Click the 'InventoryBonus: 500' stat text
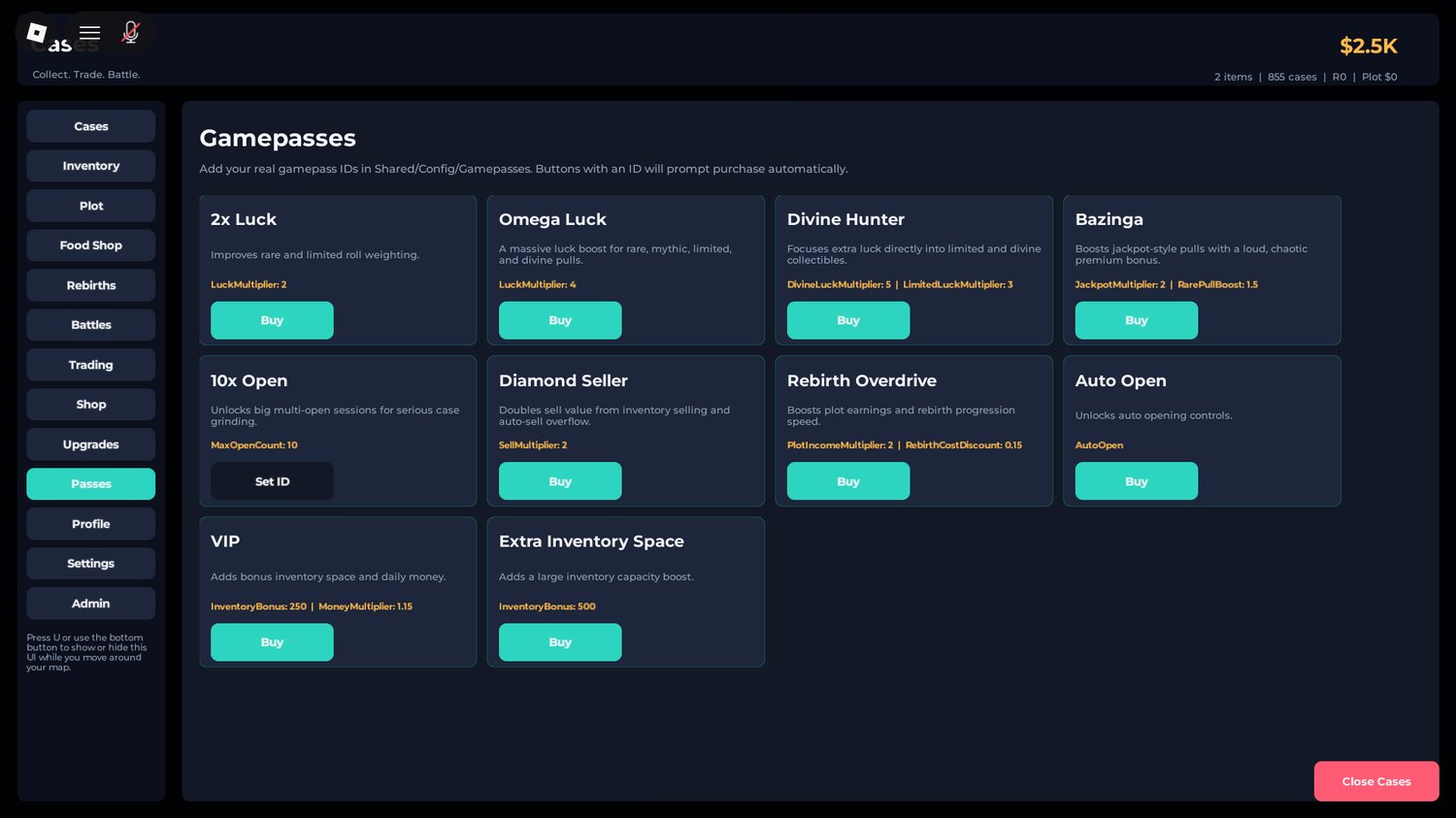 pyautogui.click(x=547, y=606)
